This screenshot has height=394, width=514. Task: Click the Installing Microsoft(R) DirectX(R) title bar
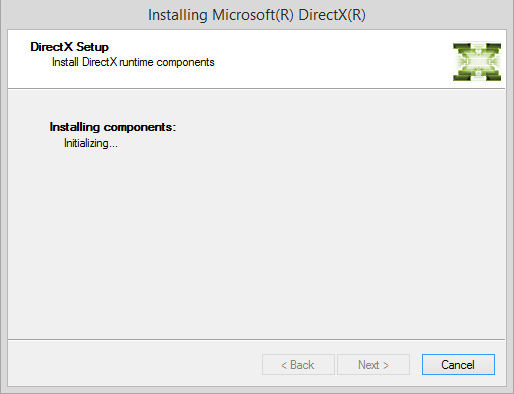pyautogui.click(x=257, y=15)
